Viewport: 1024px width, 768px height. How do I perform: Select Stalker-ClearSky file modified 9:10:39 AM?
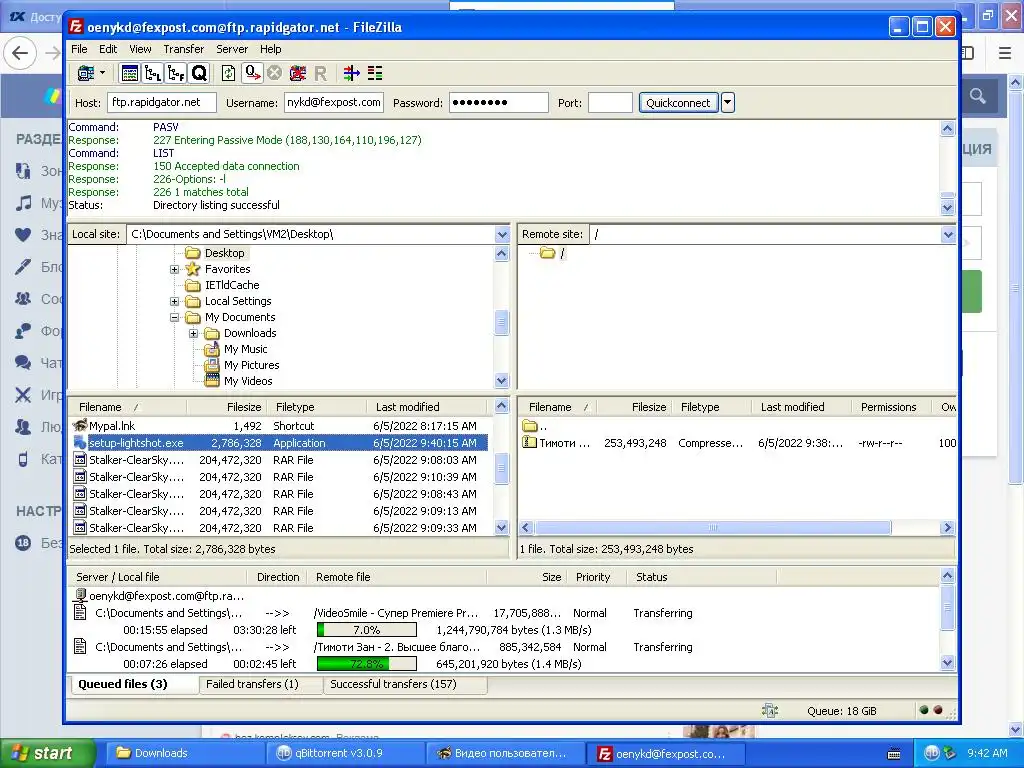pos(278,477)
